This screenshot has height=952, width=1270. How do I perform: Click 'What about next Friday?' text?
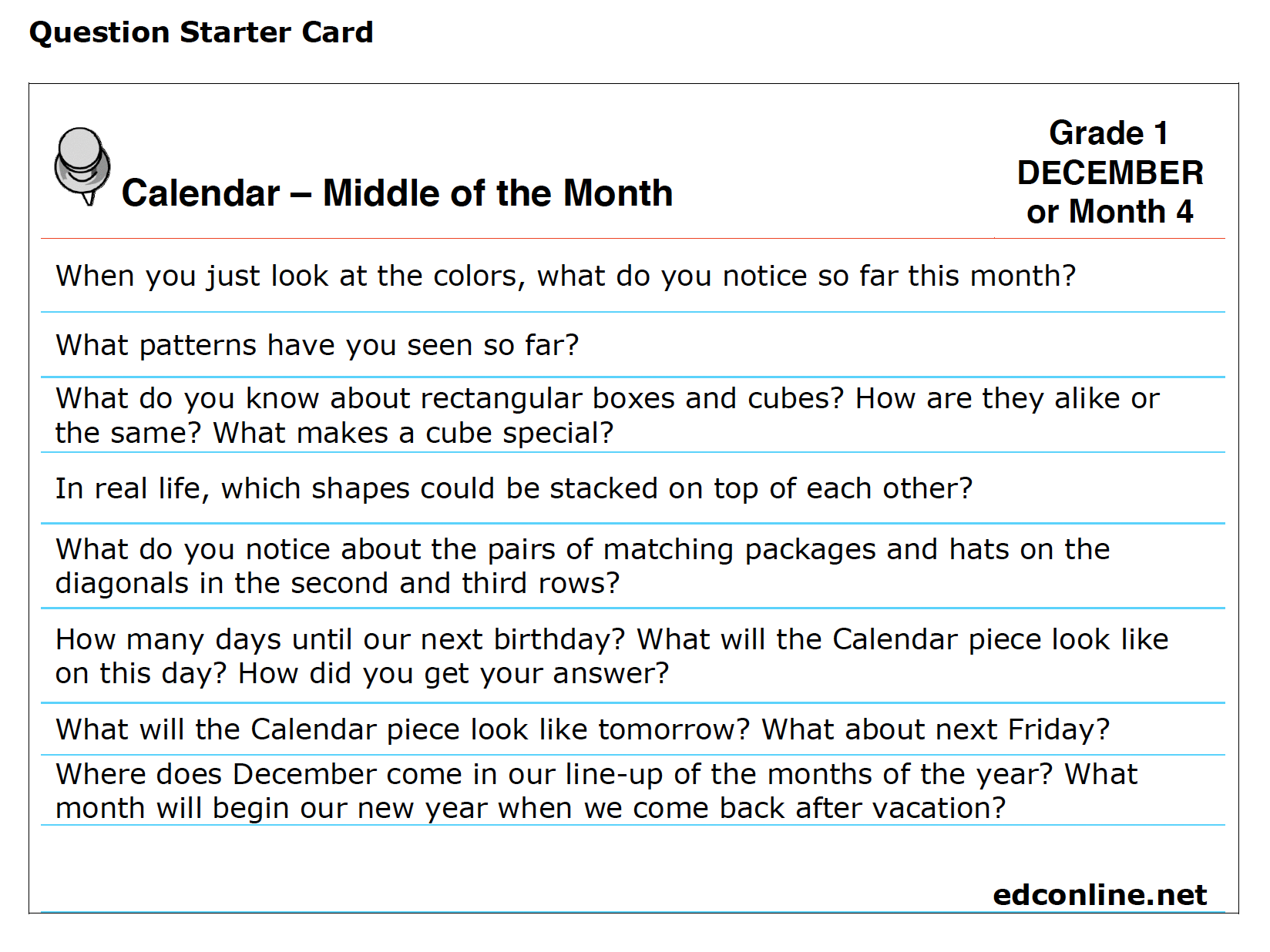(x=936, y=729)
